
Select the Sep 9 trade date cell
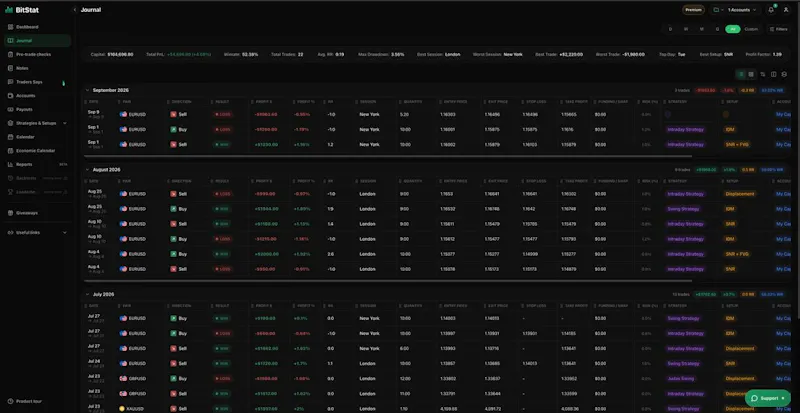pyautogui.click(x=95, y=114)
